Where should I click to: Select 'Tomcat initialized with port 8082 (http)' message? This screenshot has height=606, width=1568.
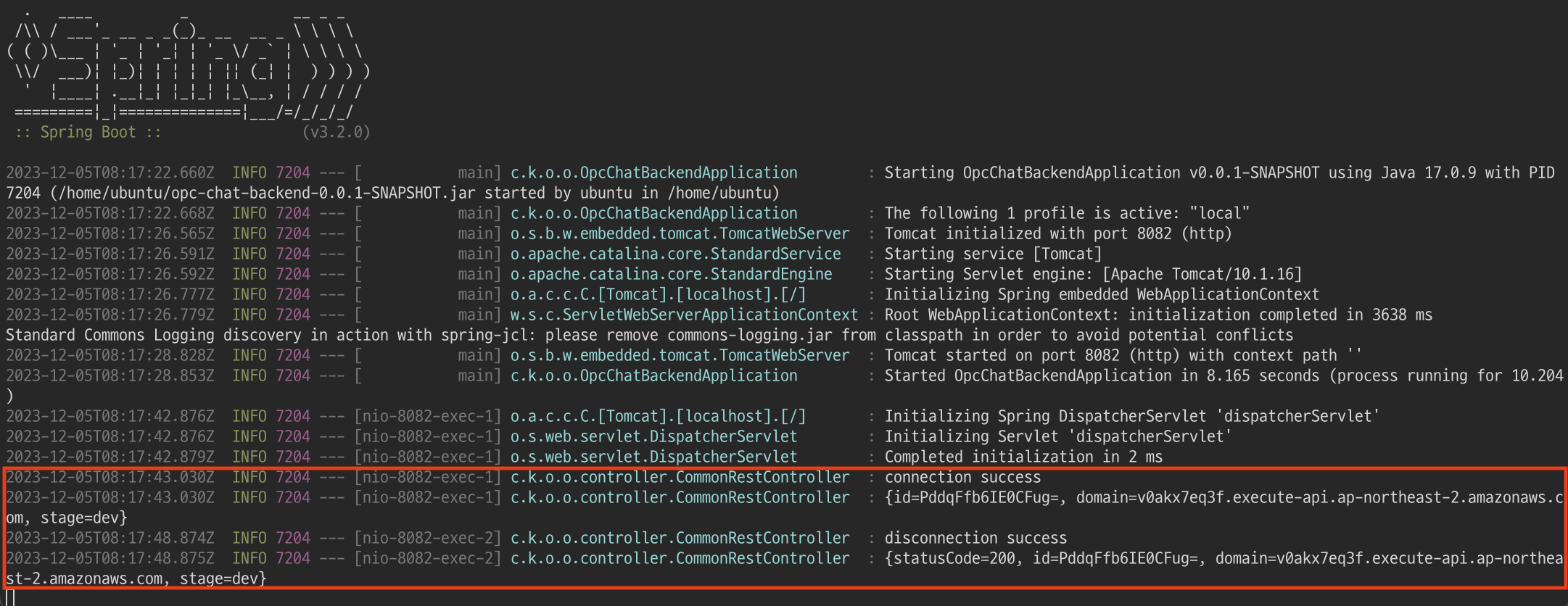1058,233
